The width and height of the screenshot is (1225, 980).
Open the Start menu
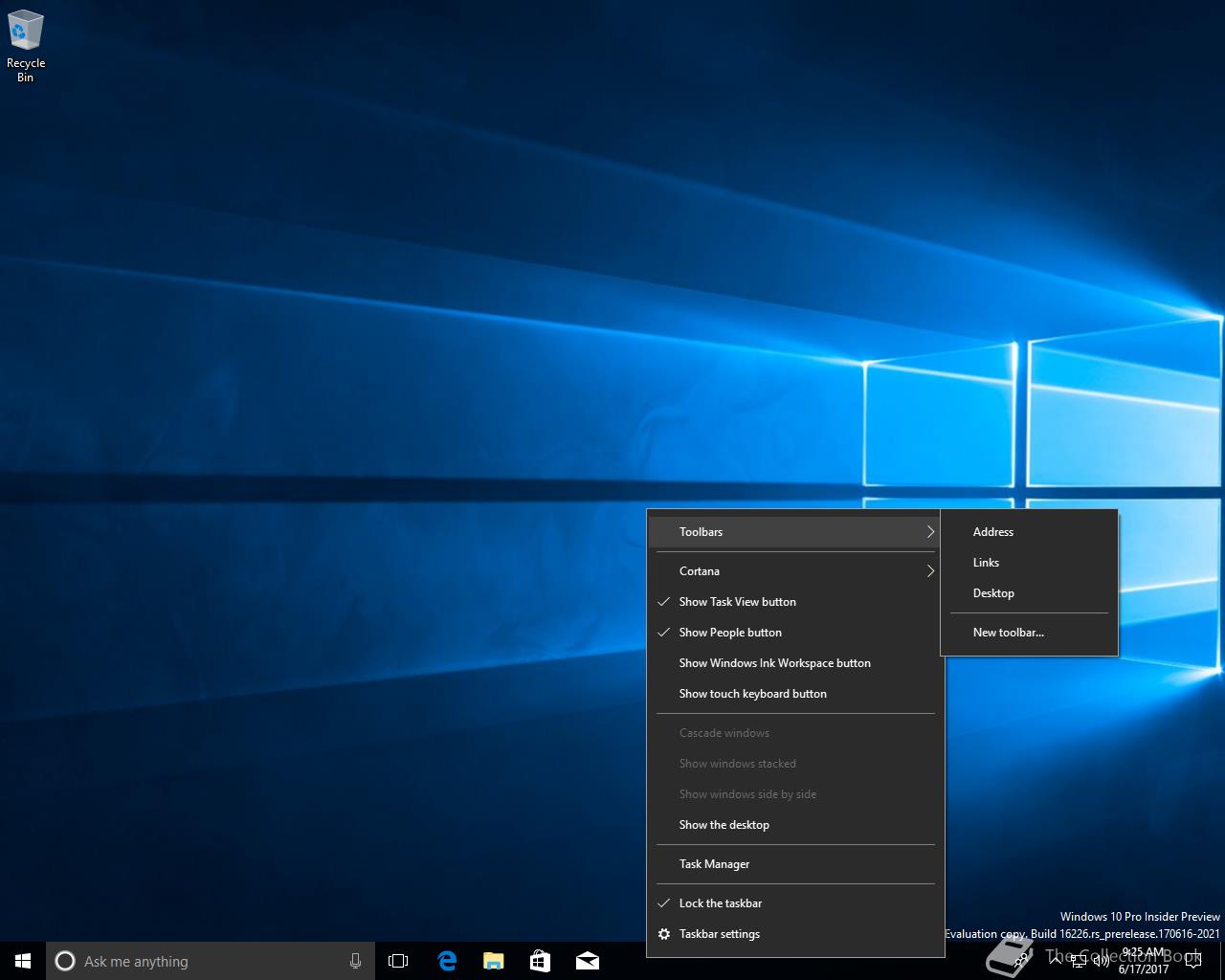click(23, 961)
